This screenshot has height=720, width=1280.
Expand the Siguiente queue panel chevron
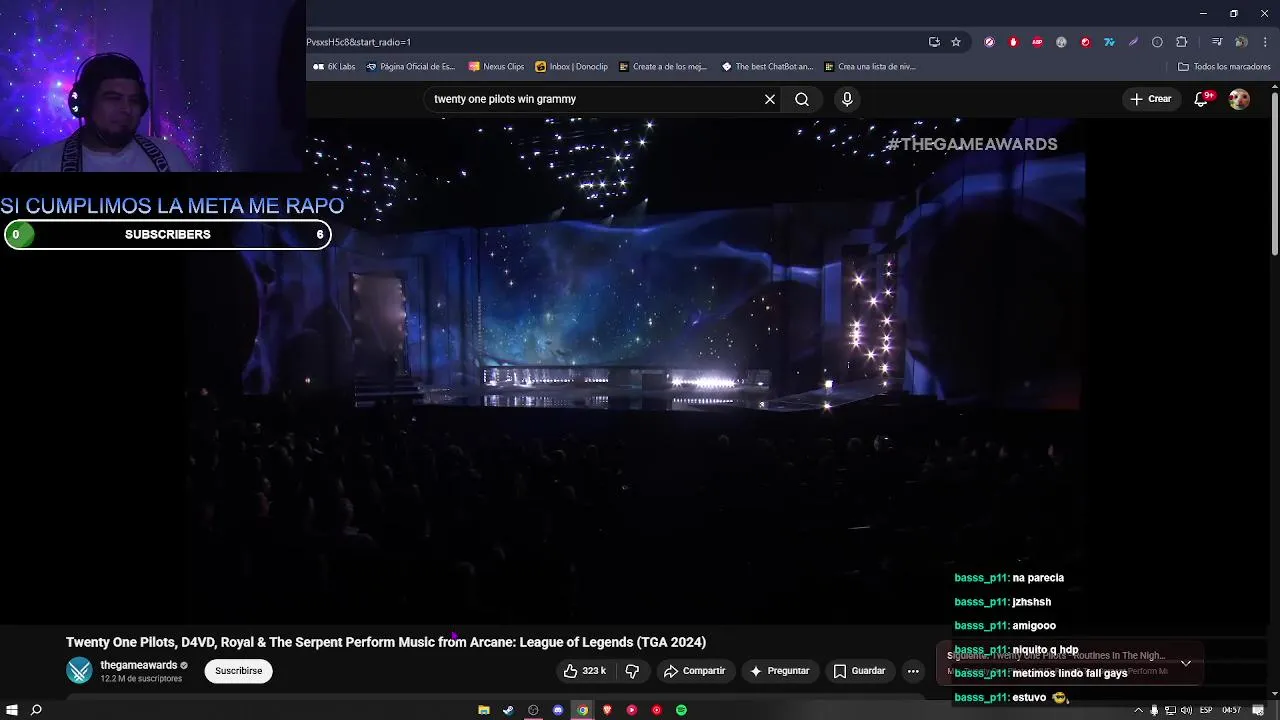1186,663
